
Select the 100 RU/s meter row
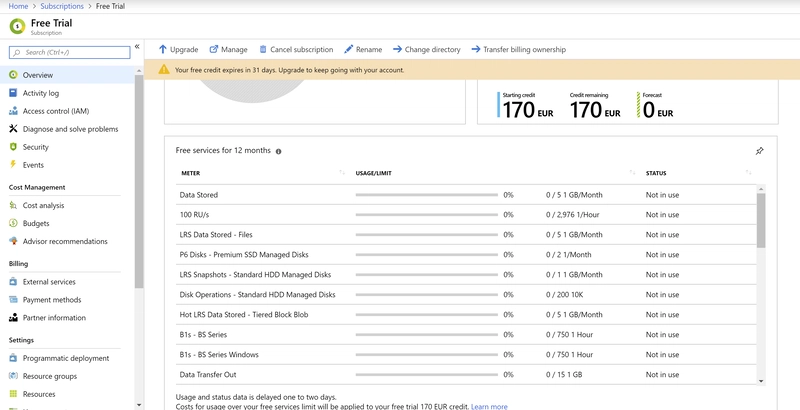tap(466, 215)
